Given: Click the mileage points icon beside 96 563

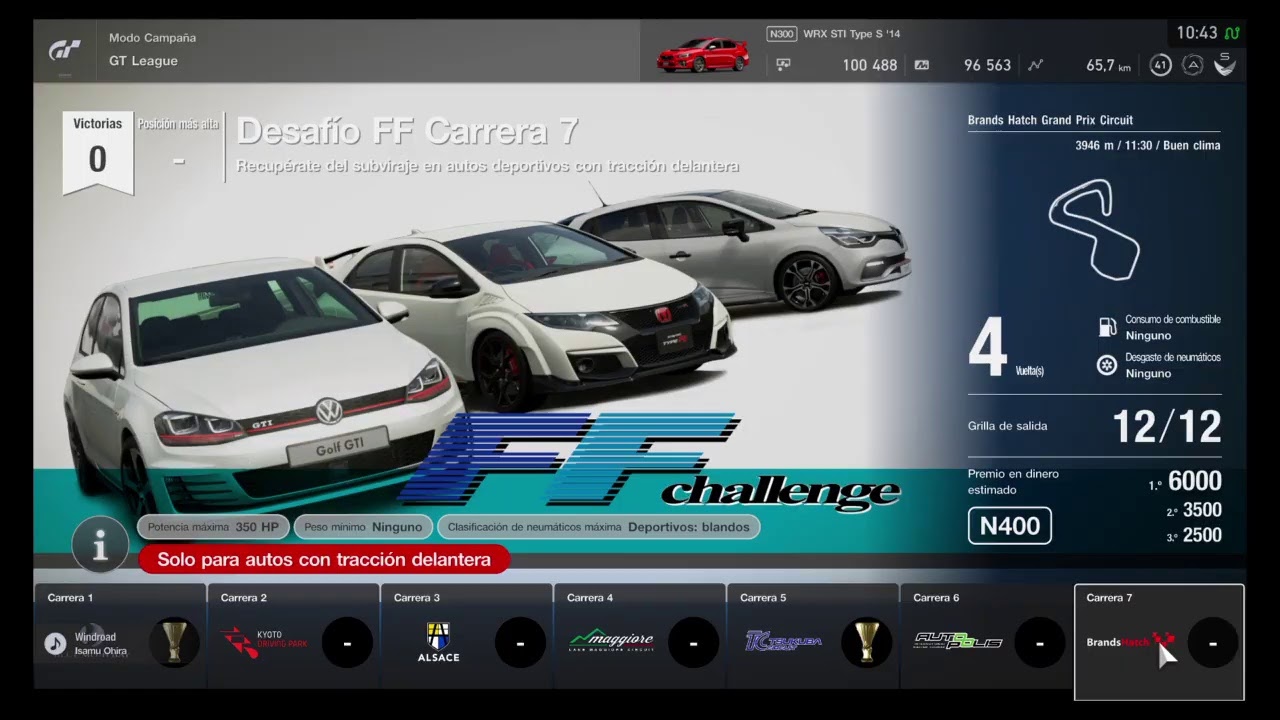Looking at the screenshot, I should point(921,65).
